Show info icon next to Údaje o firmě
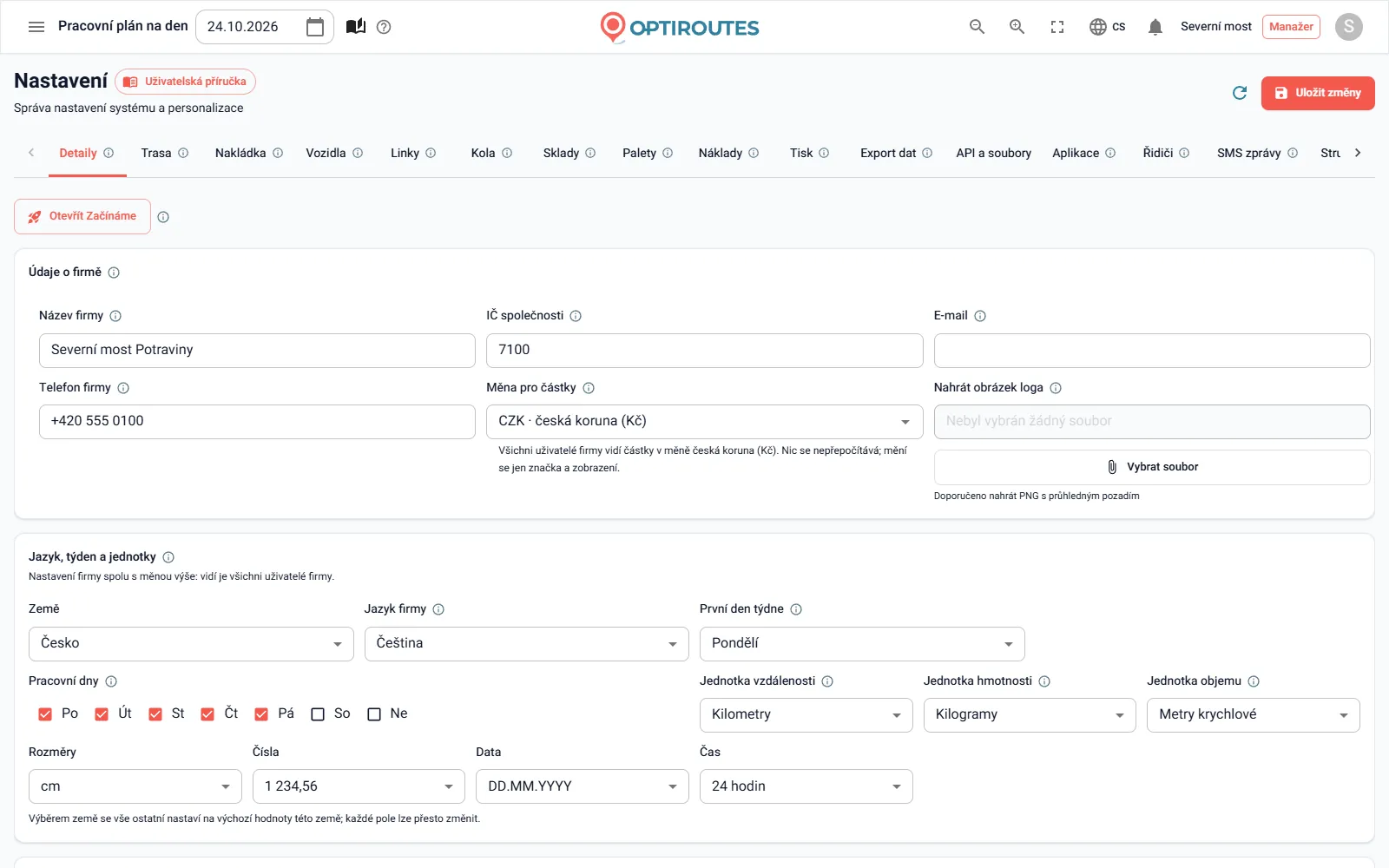 (114, 273)
